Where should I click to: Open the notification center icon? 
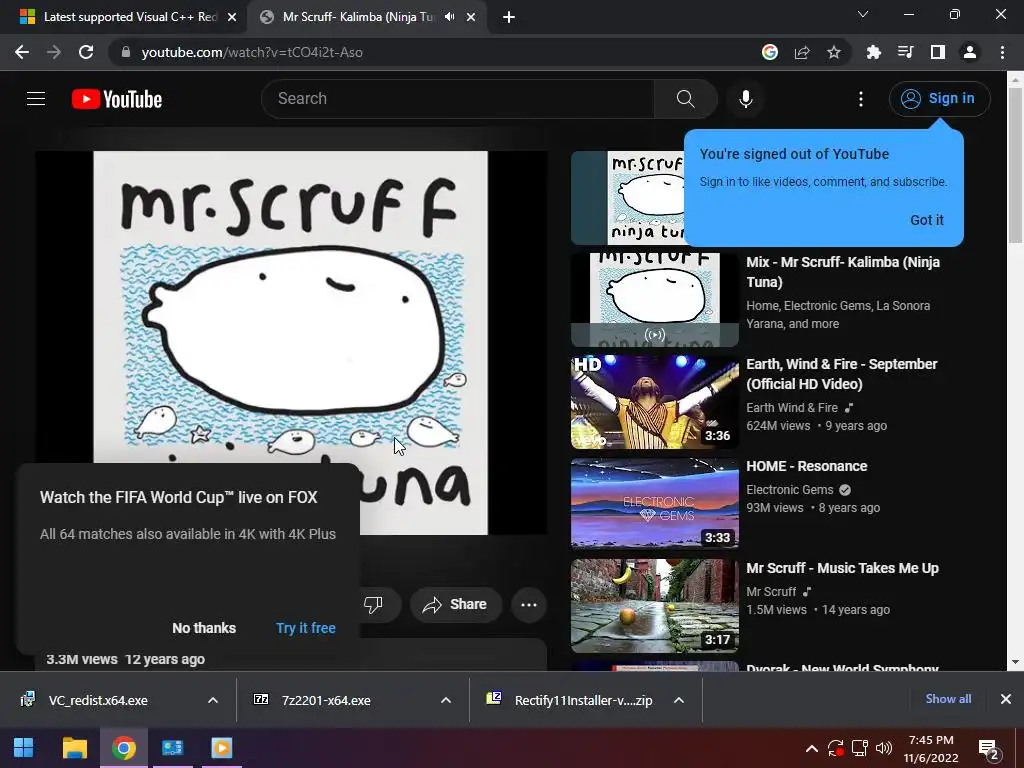[x=989, y=748]
